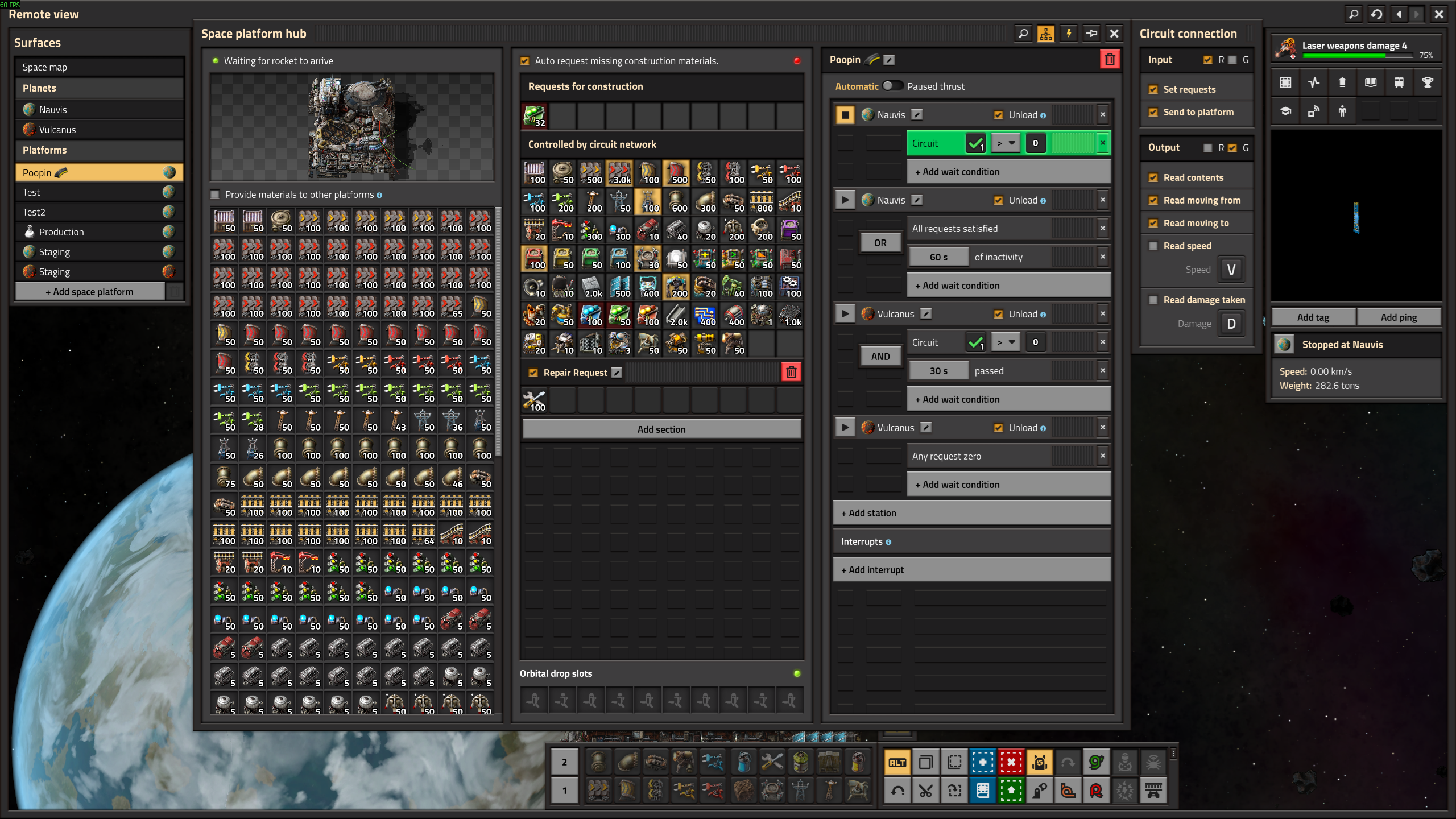This screenshot has width=1456, height=819.
Task: Click the 60 s inactivity time button
Action: coord(938,257)
